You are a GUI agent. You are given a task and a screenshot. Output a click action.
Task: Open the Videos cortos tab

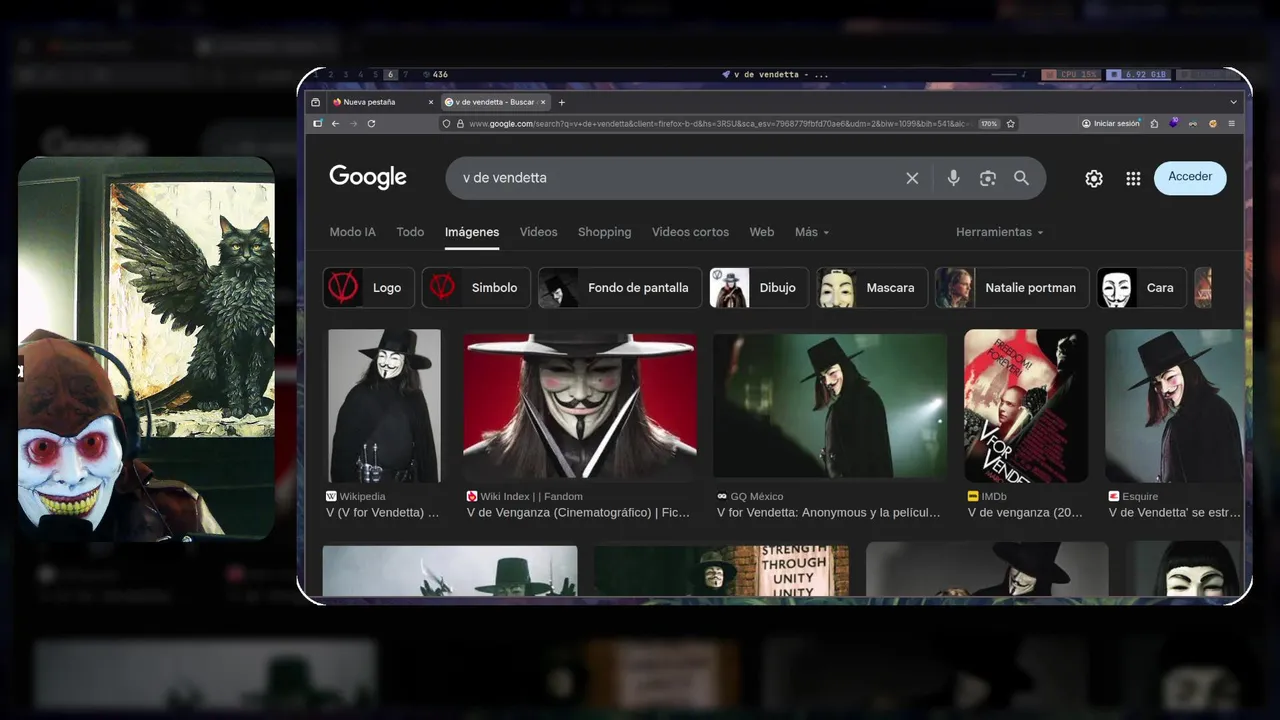click(x=690, y=232)
